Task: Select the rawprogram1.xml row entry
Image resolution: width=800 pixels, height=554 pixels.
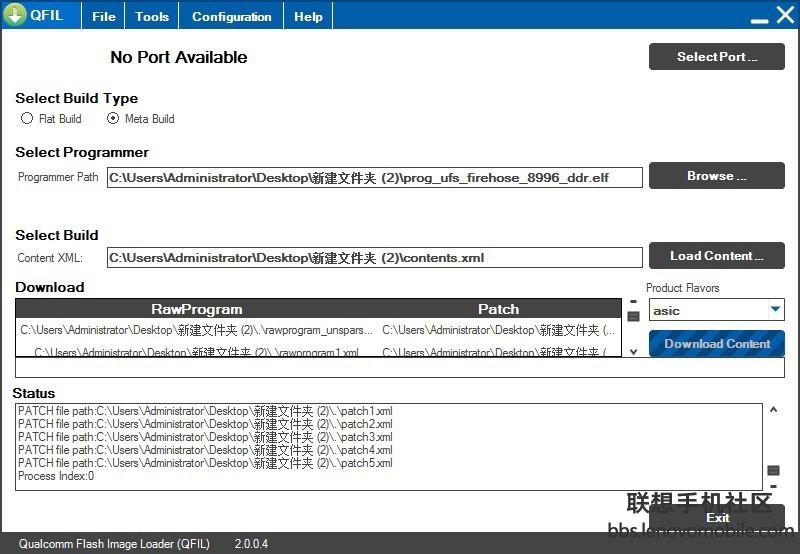Action: click(197, 351)
